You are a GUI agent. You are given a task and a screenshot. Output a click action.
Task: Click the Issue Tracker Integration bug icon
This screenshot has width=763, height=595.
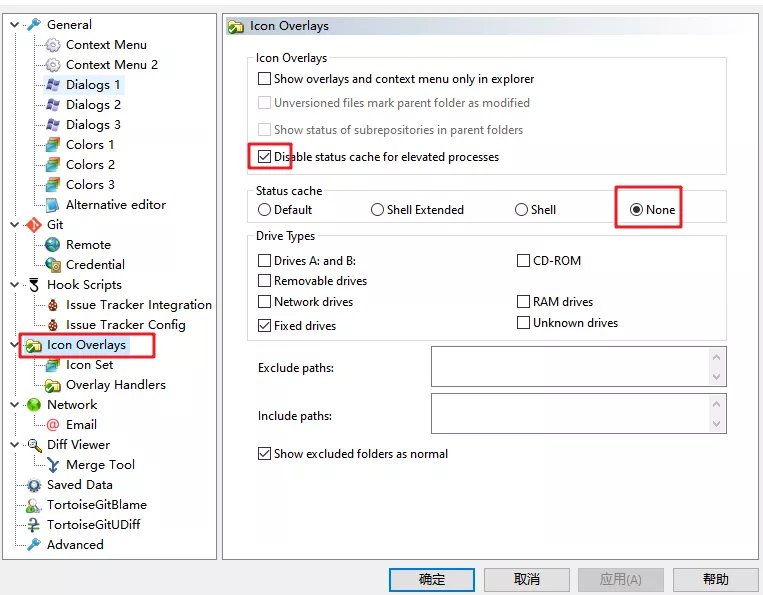(53, 305)
